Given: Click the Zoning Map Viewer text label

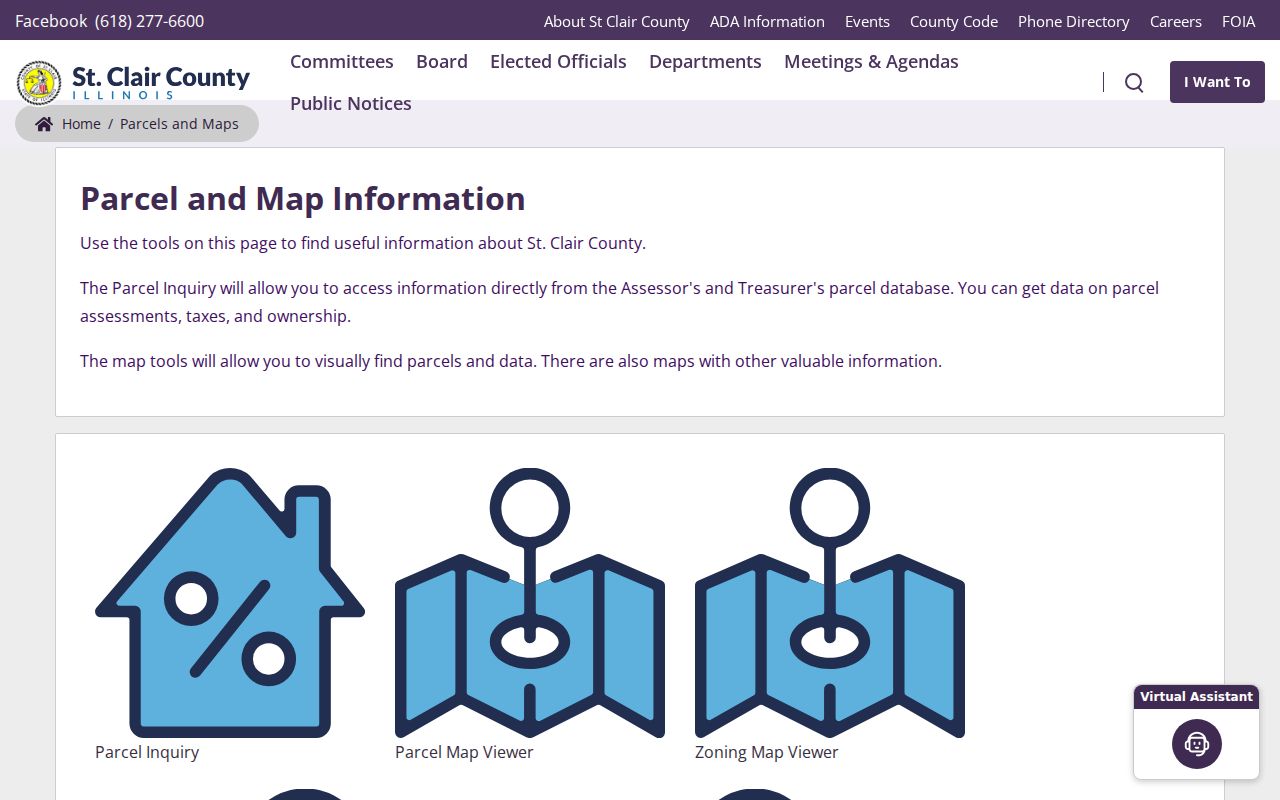Looking at the screenshot, I should 767,752.
